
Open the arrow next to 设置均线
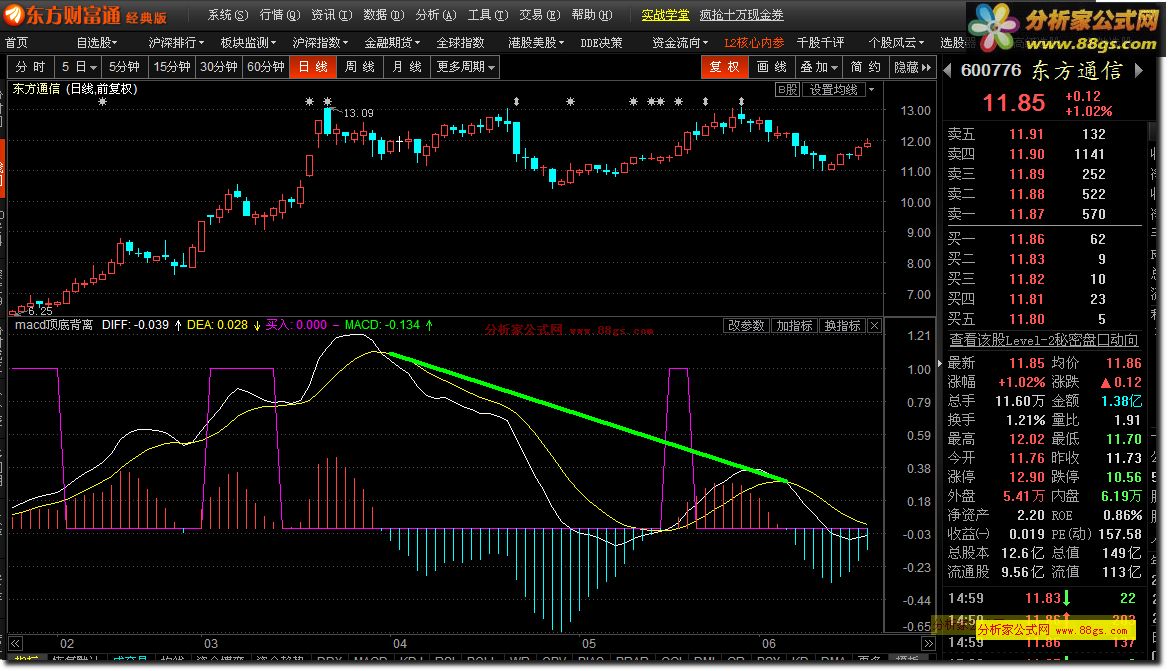(x=872, y=89)
